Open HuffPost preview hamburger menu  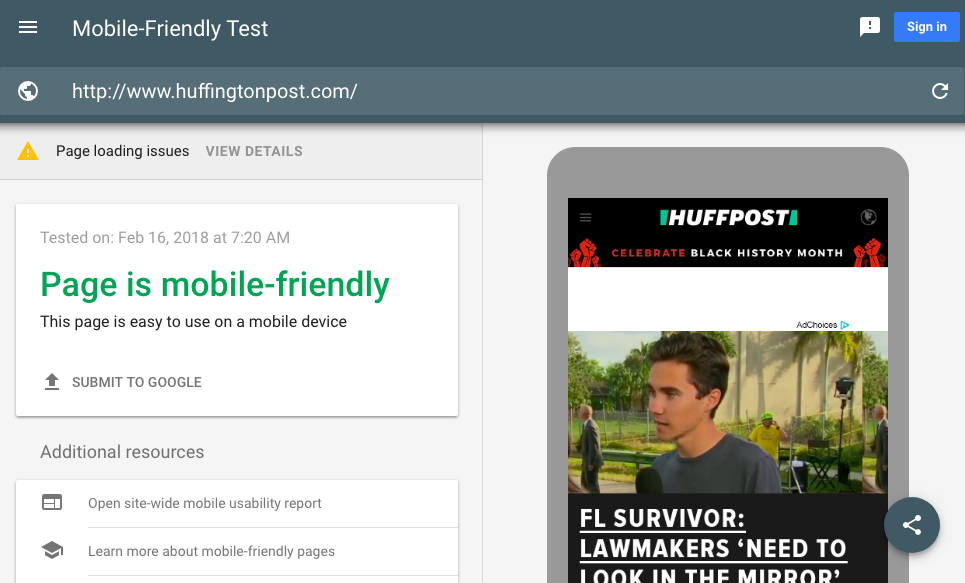pos(585,217)
